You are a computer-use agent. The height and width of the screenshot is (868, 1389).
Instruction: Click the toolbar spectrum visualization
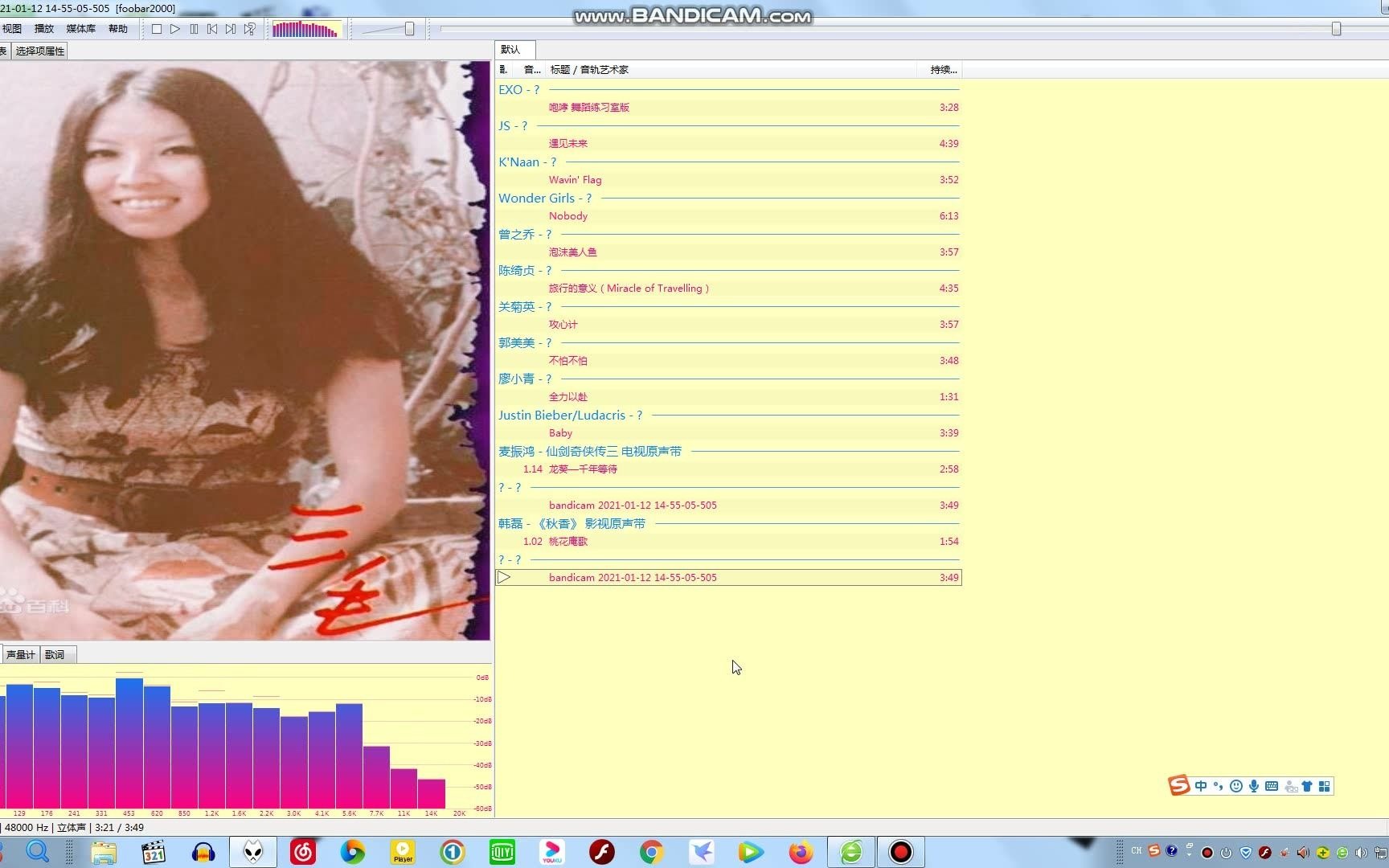(x=306, y=30)
